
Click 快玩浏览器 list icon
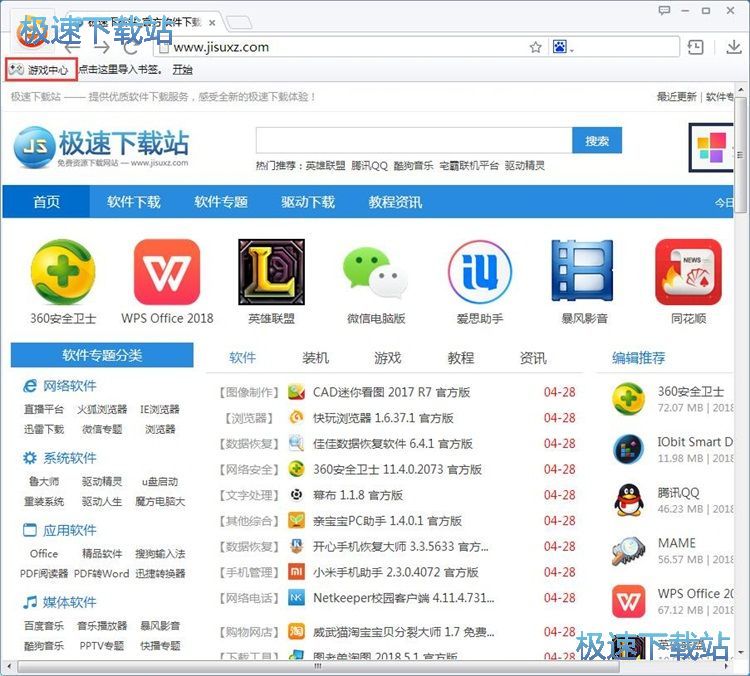pos(296,418)
